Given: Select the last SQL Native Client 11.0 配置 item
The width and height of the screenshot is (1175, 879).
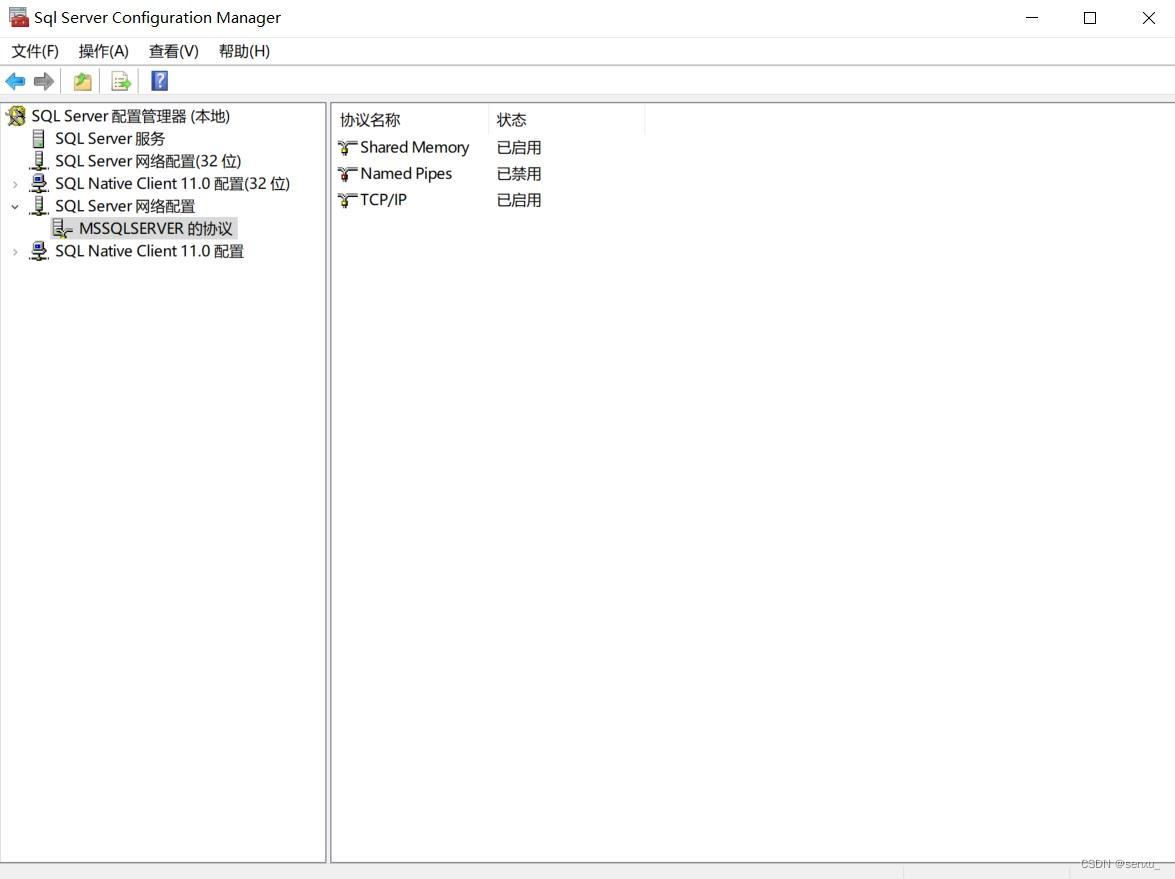Looking at the screenshot, I should [149, 251].
